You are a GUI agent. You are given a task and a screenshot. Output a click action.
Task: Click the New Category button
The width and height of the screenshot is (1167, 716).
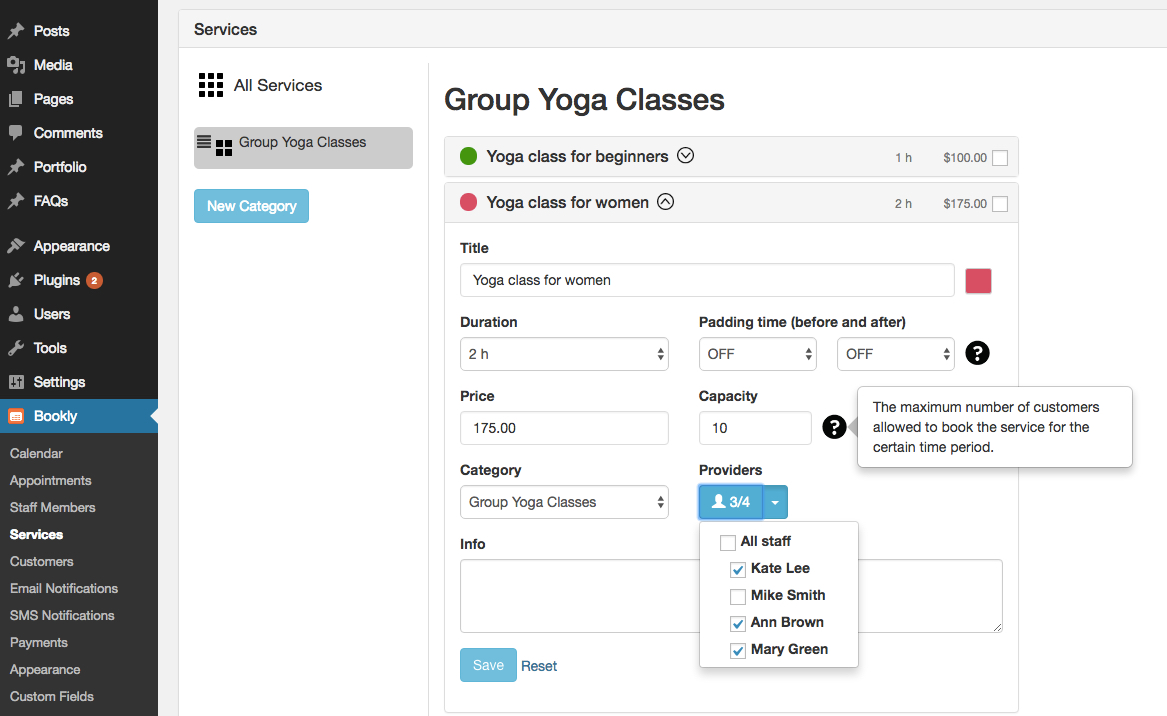(x=251, y=206)
